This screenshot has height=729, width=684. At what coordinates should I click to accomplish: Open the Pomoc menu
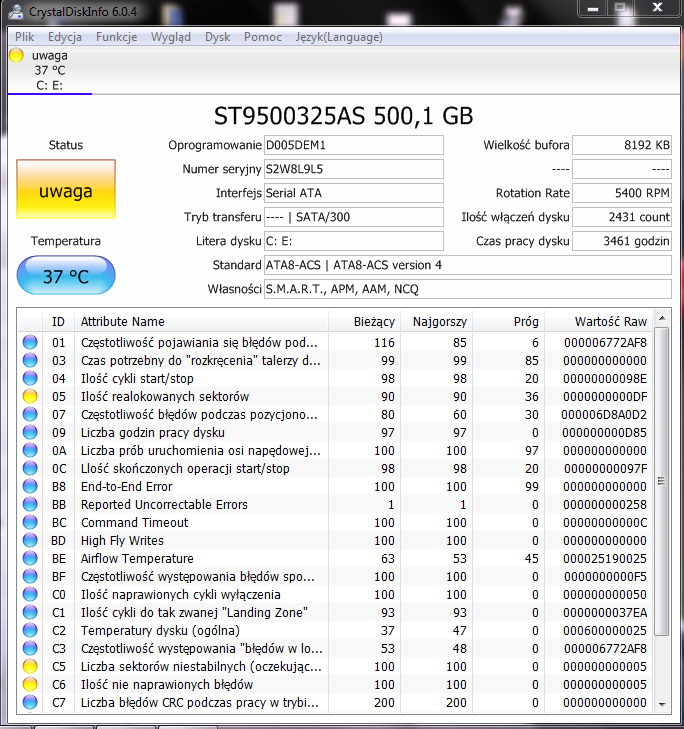click(263, 37)
